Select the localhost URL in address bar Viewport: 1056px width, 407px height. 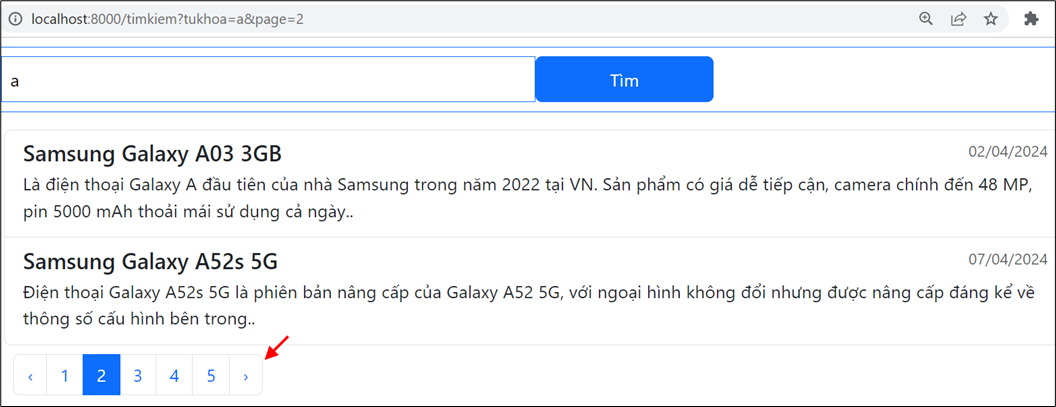pyautogui.click(x=168, y=20)
